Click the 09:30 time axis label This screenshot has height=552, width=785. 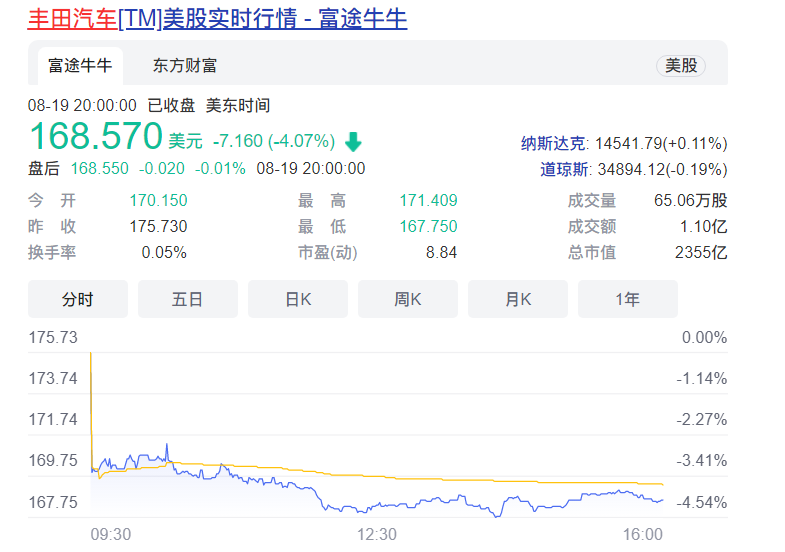click(111, 535)
